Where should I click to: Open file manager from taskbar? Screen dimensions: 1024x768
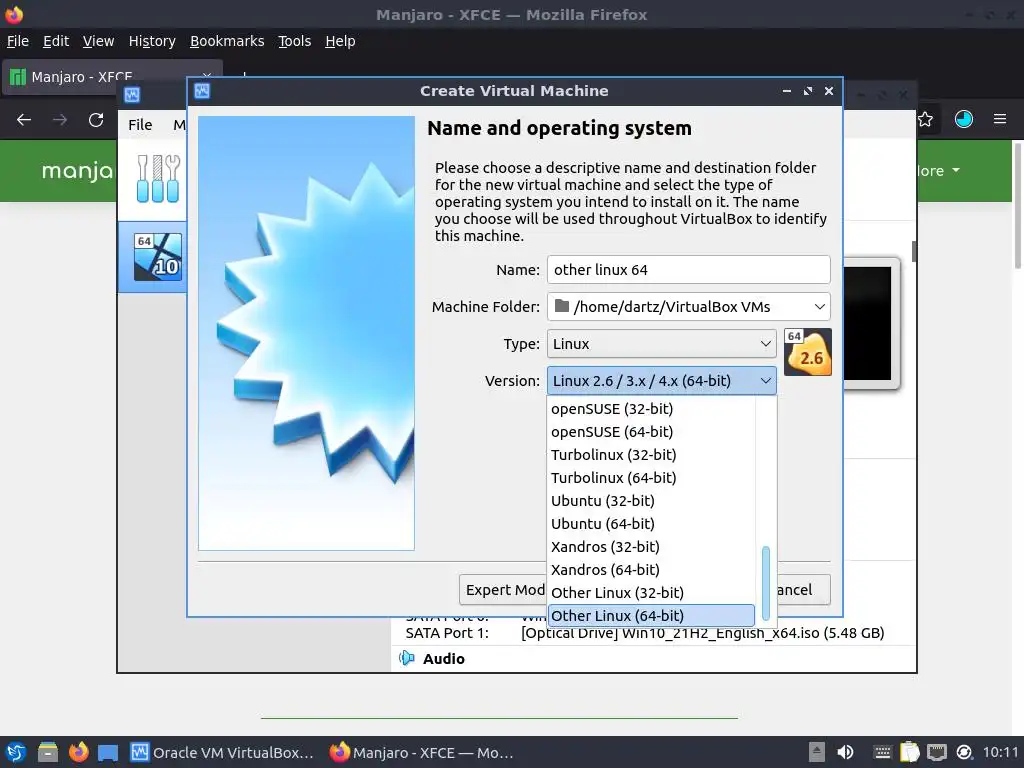(x=48, y=752)
